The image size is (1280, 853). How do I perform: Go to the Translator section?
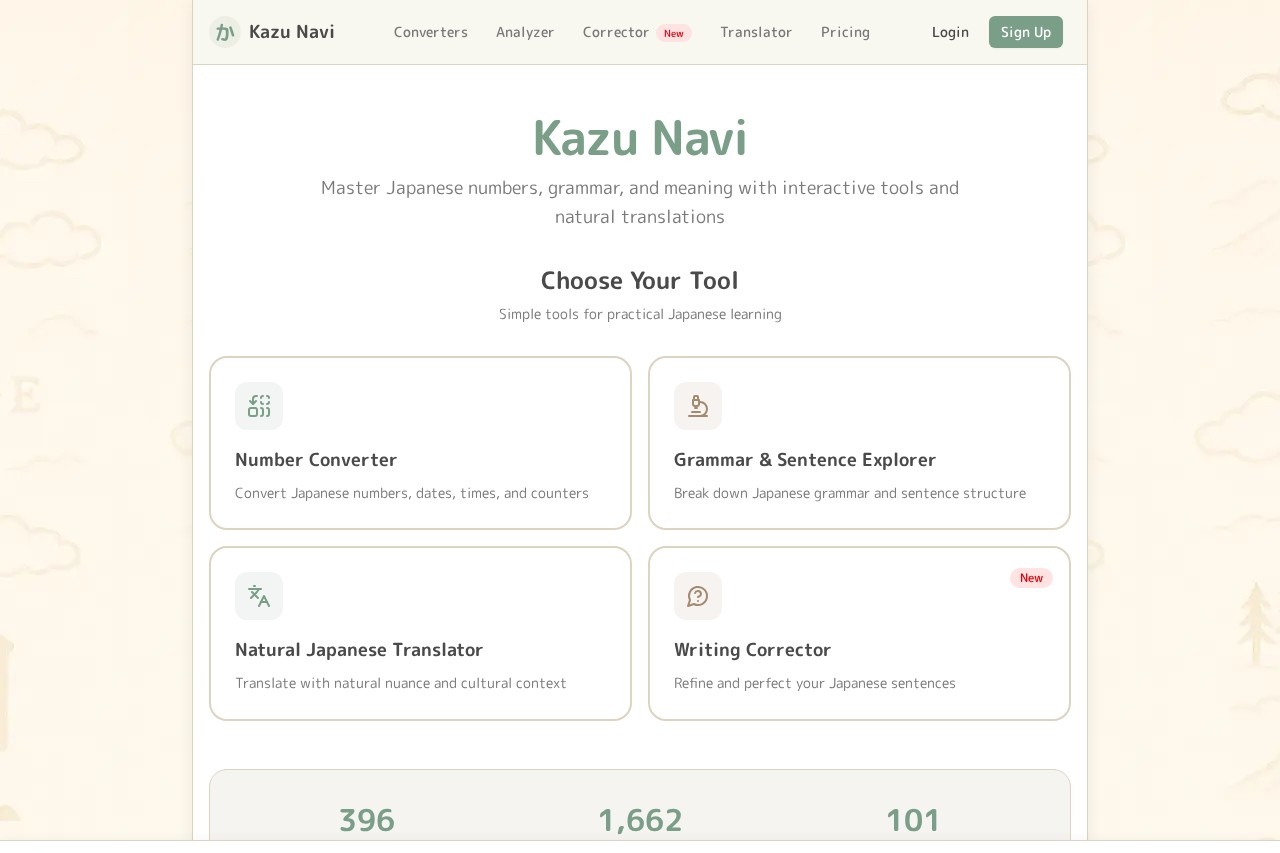(x=756, y=32)
